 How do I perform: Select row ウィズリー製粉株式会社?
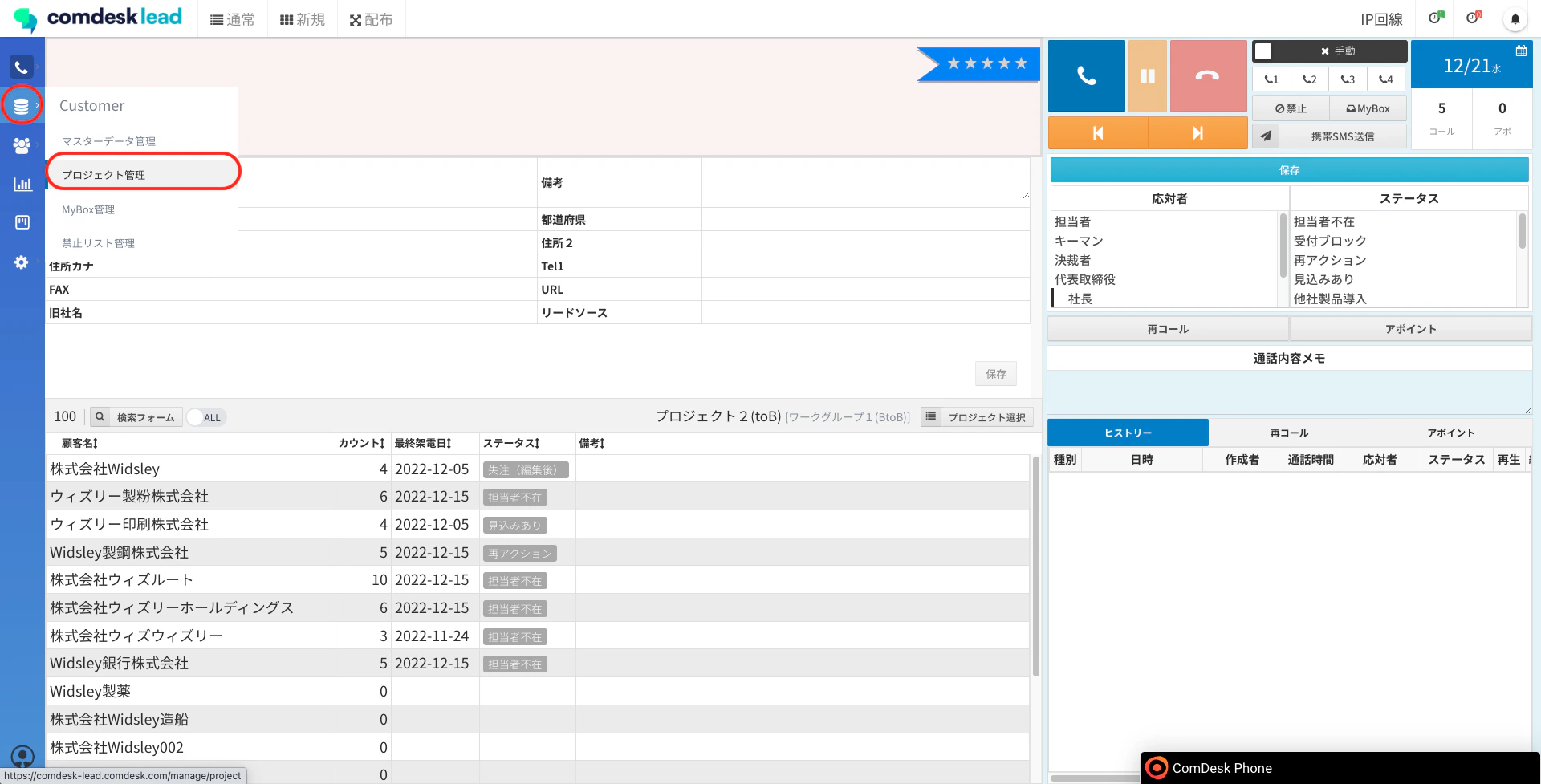538,497
